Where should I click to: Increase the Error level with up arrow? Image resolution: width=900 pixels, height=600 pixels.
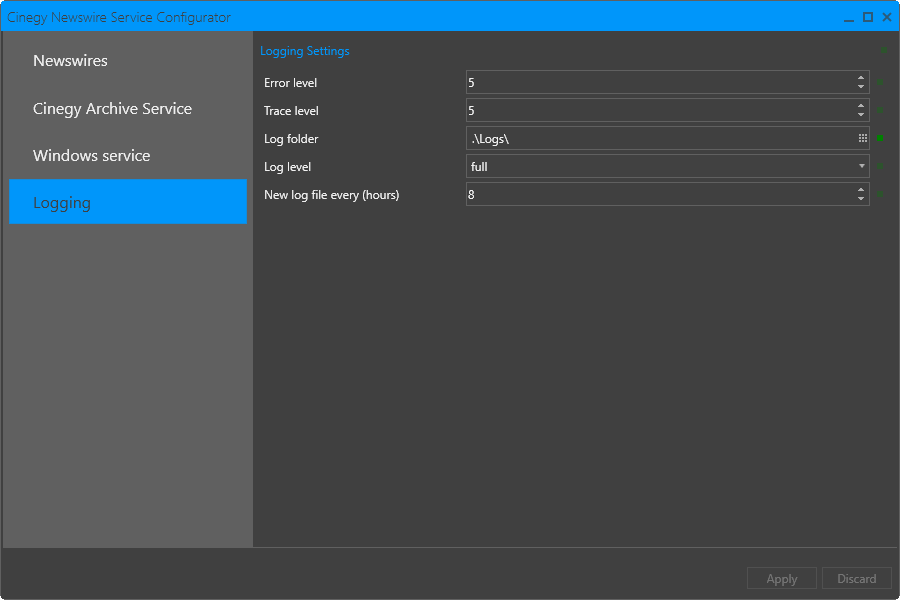point(860,77)
